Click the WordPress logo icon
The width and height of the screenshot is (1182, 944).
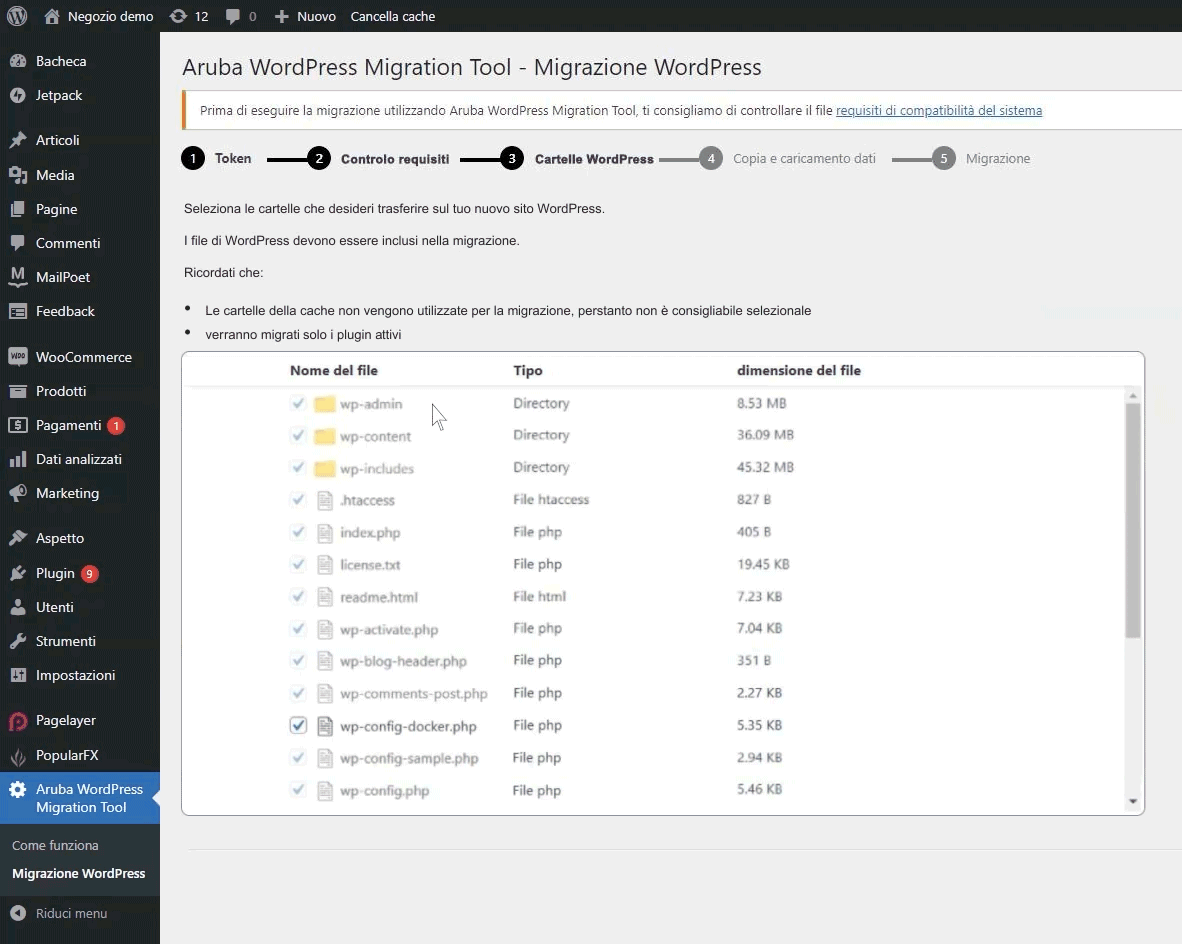coord(17,16)
